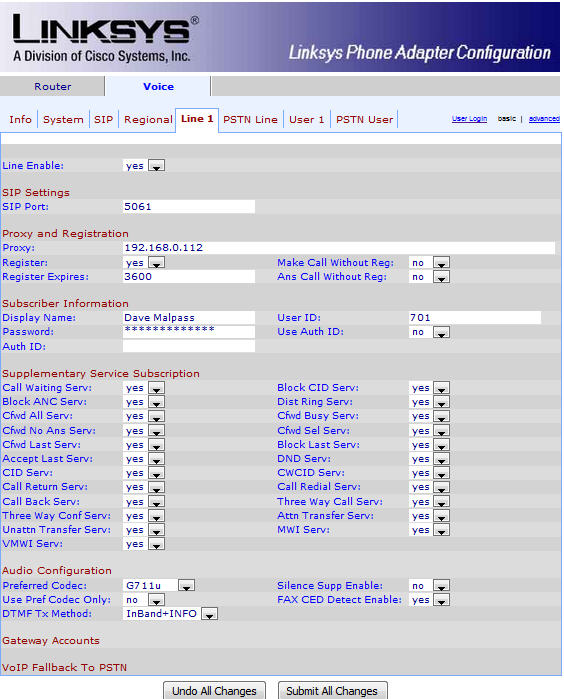Image resolution: width=564 pixels, height=699 pixels.
Task: Click the Auth ID field
Action: coord(189,346)
